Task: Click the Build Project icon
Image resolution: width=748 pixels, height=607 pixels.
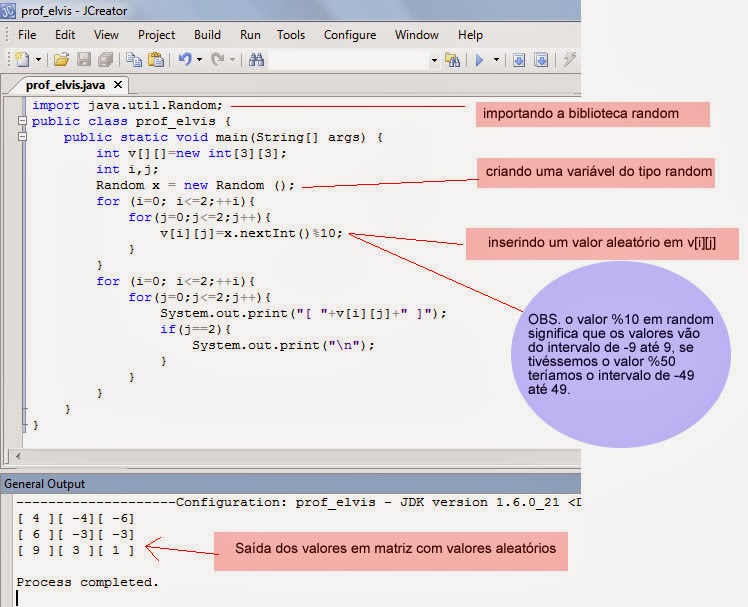Action: tap(541, 60)
